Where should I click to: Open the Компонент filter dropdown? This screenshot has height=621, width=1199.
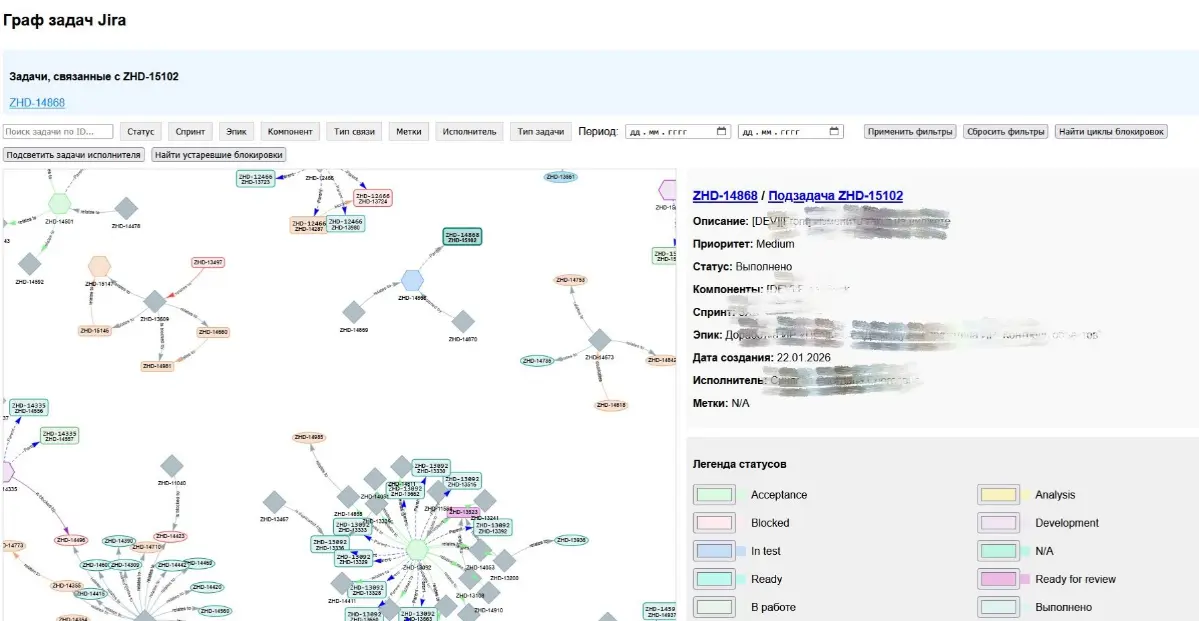[x=290, y=132]
